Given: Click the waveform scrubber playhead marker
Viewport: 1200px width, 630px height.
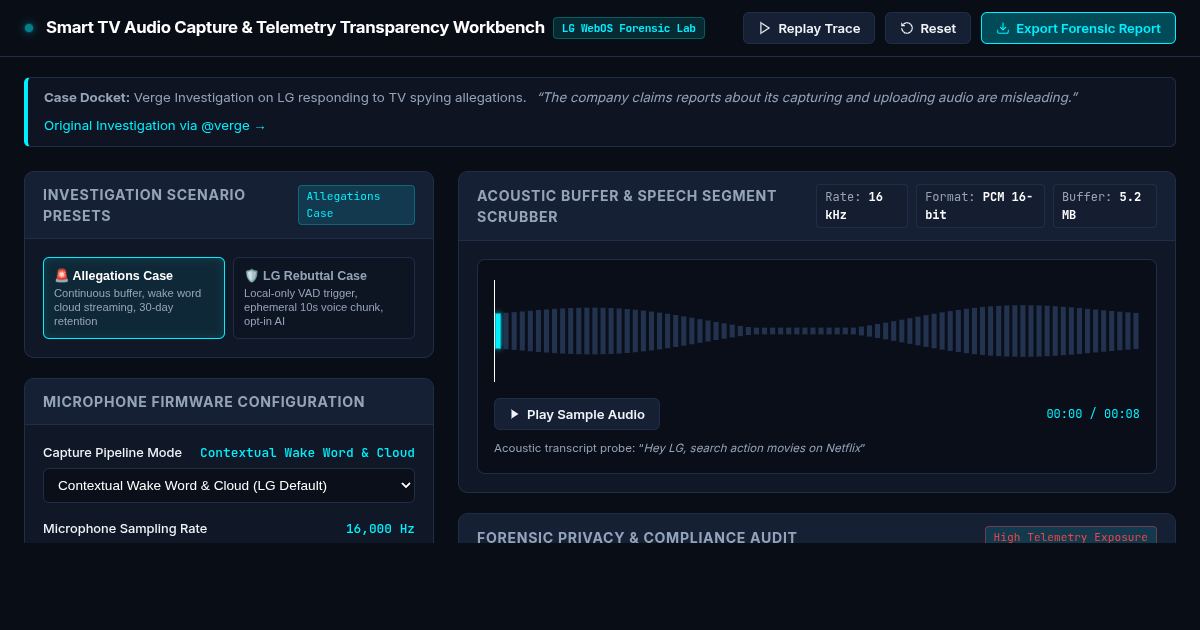Looking at the screenshot, I should pos(495,331).
